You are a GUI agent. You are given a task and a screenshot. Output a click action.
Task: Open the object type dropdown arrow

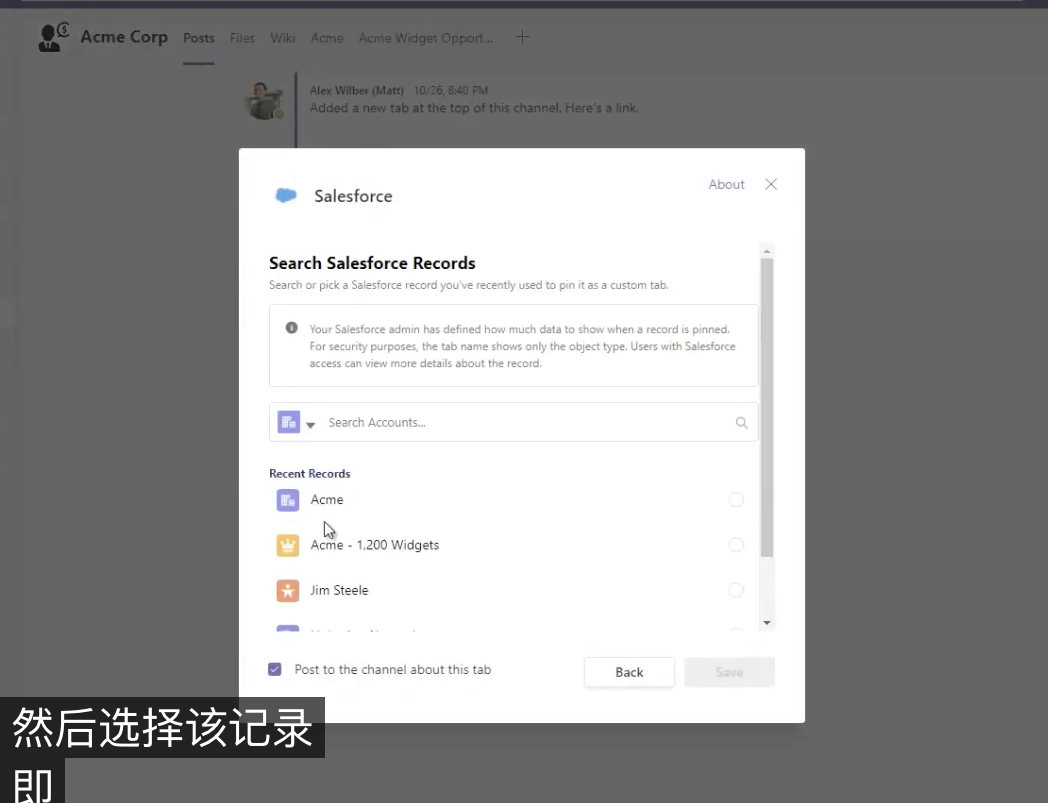[310, 425]
